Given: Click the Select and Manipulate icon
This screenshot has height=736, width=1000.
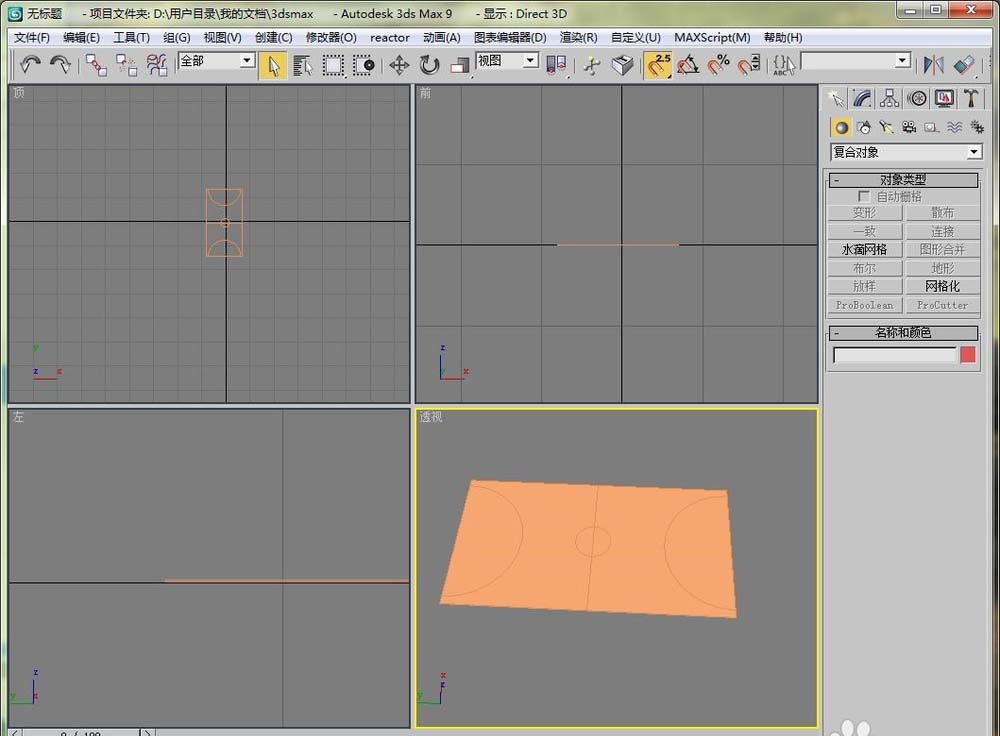Looking at the screenshot, I should [x=592, y=65].
